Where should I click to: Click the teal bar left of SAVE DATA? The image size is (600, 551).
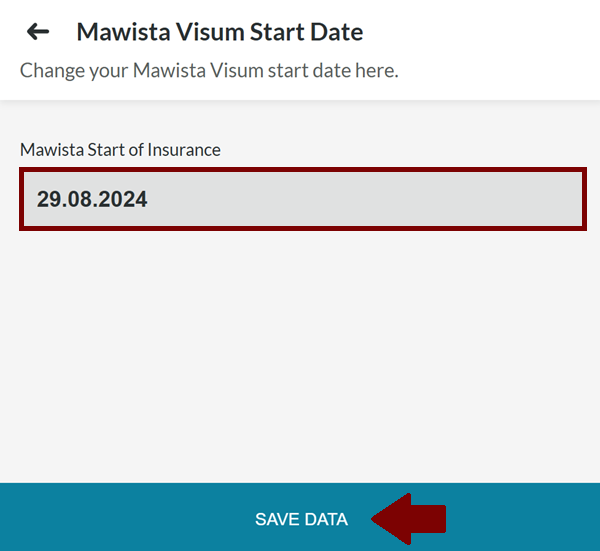(120, 519)
